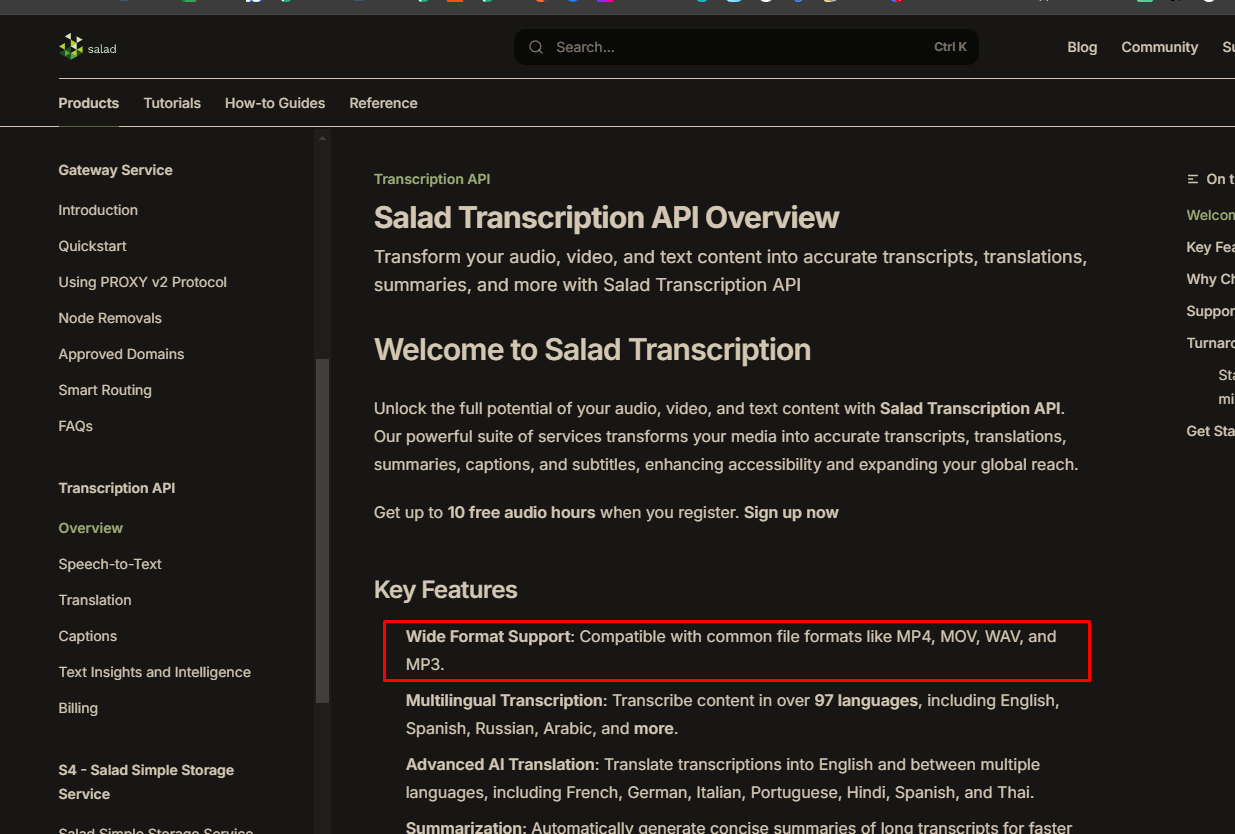Open the Blog link in header
Screen dimensions: 1235x834
click(x=1082, y=47)
